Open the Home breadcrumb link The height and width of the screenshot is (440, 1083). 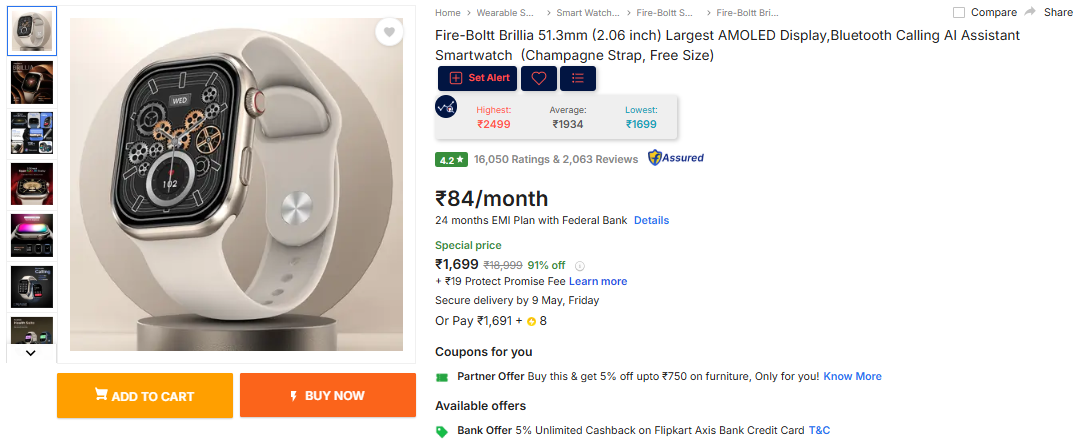pyautogui.click(x=447, y=13)
